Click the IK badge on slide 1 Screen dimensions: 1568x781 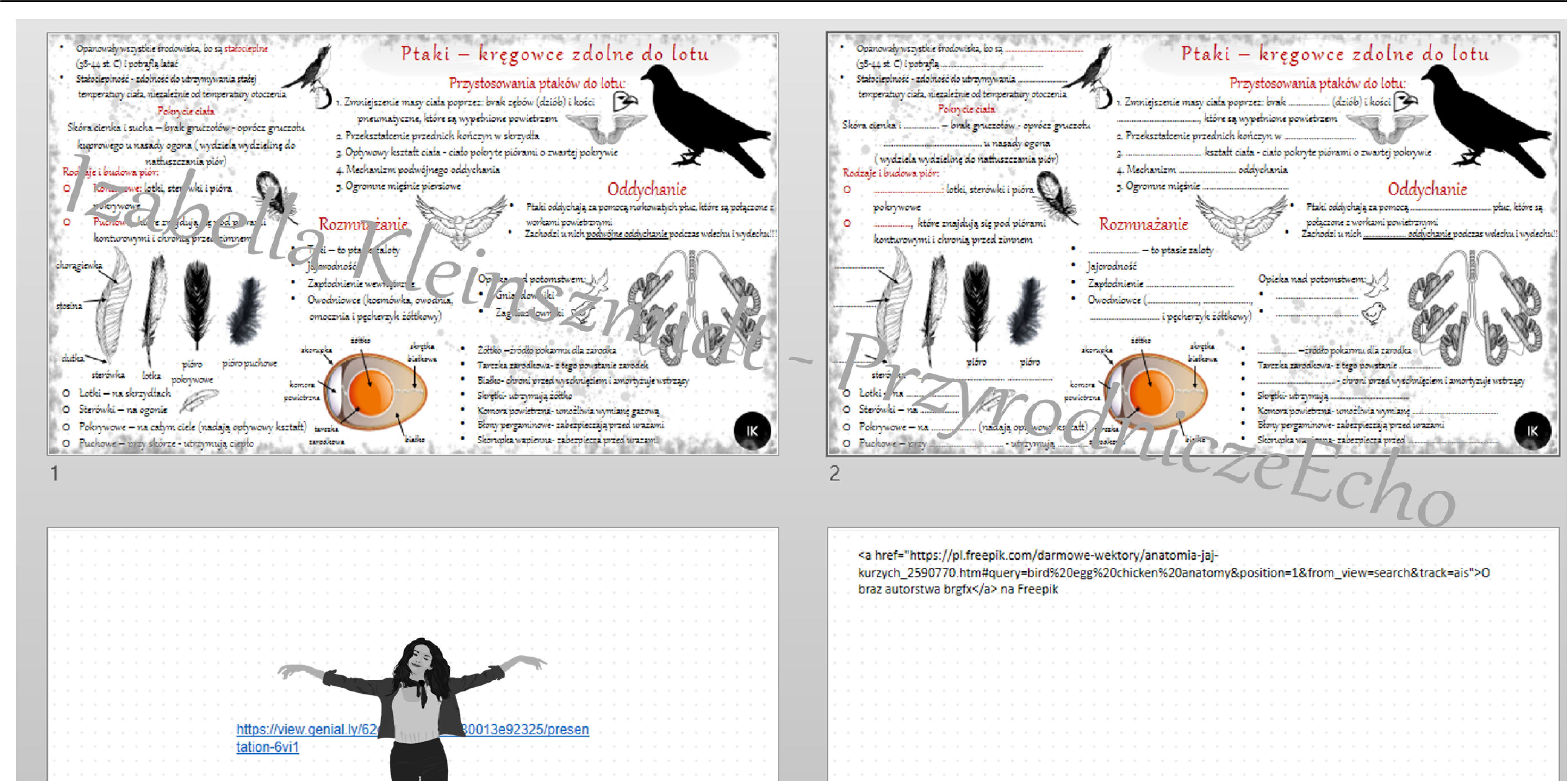click(752, 430)
